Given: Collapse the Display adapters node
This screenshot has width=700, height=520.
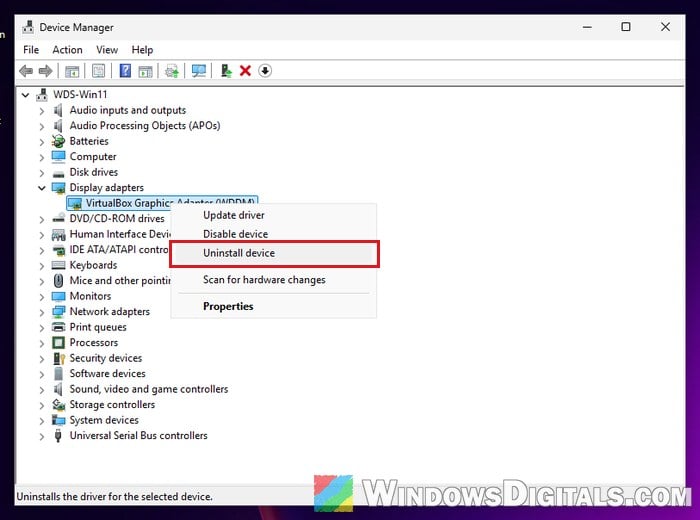Looking at the screenshot, I should pos(42,188).
